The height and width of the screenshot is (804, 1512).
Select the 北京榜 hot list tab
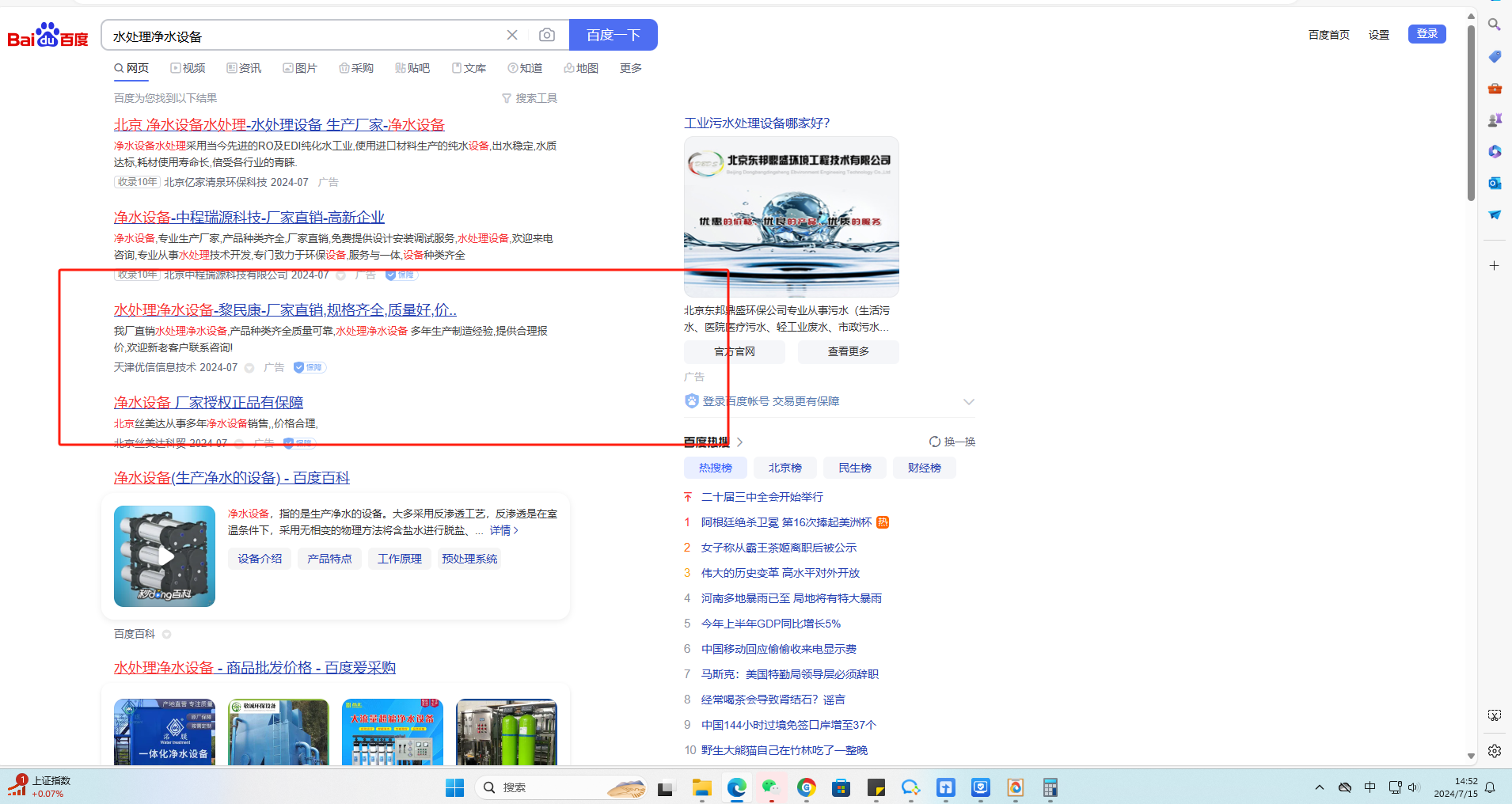(x=785, y=468)
